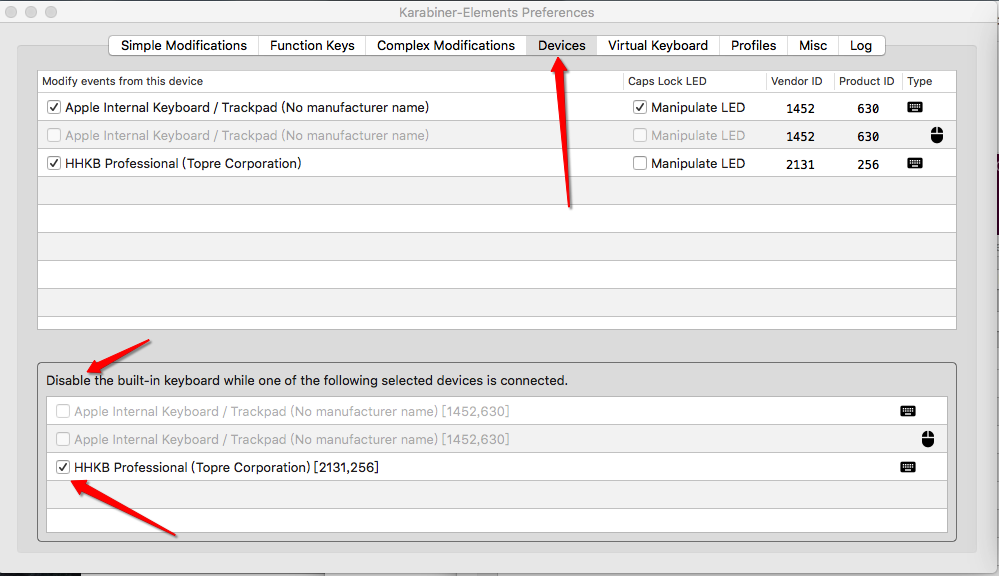Screen dimensions: 999x576
Task: Enable Manipulate LED for HHKB Professional
Action: (x=640, y=163)
